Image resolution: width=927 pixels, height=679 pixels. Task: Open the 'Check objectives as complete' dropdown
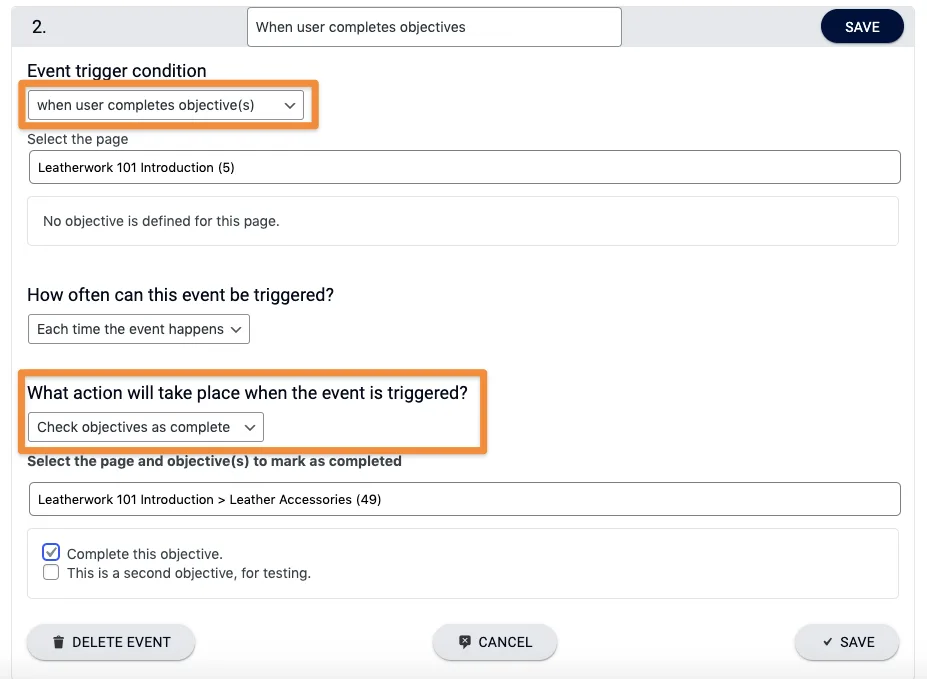coord(145,427)
